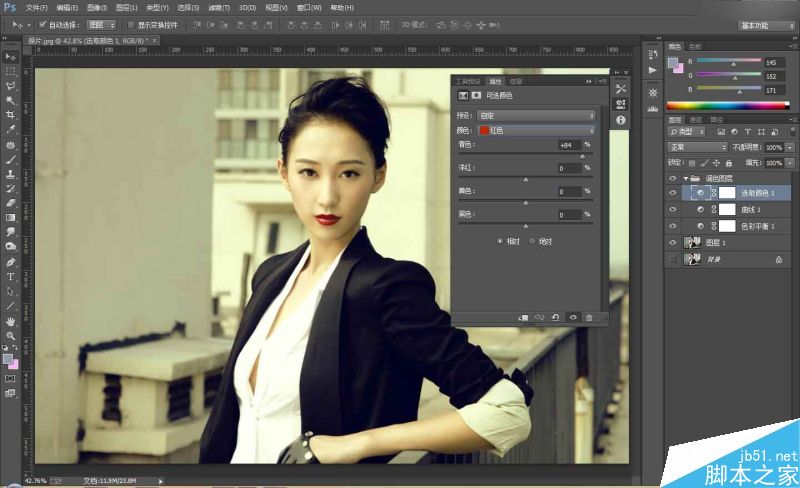The image size is (800, 488).
Task: Click the lock all icon in Layers
Action: click(729, 163)
